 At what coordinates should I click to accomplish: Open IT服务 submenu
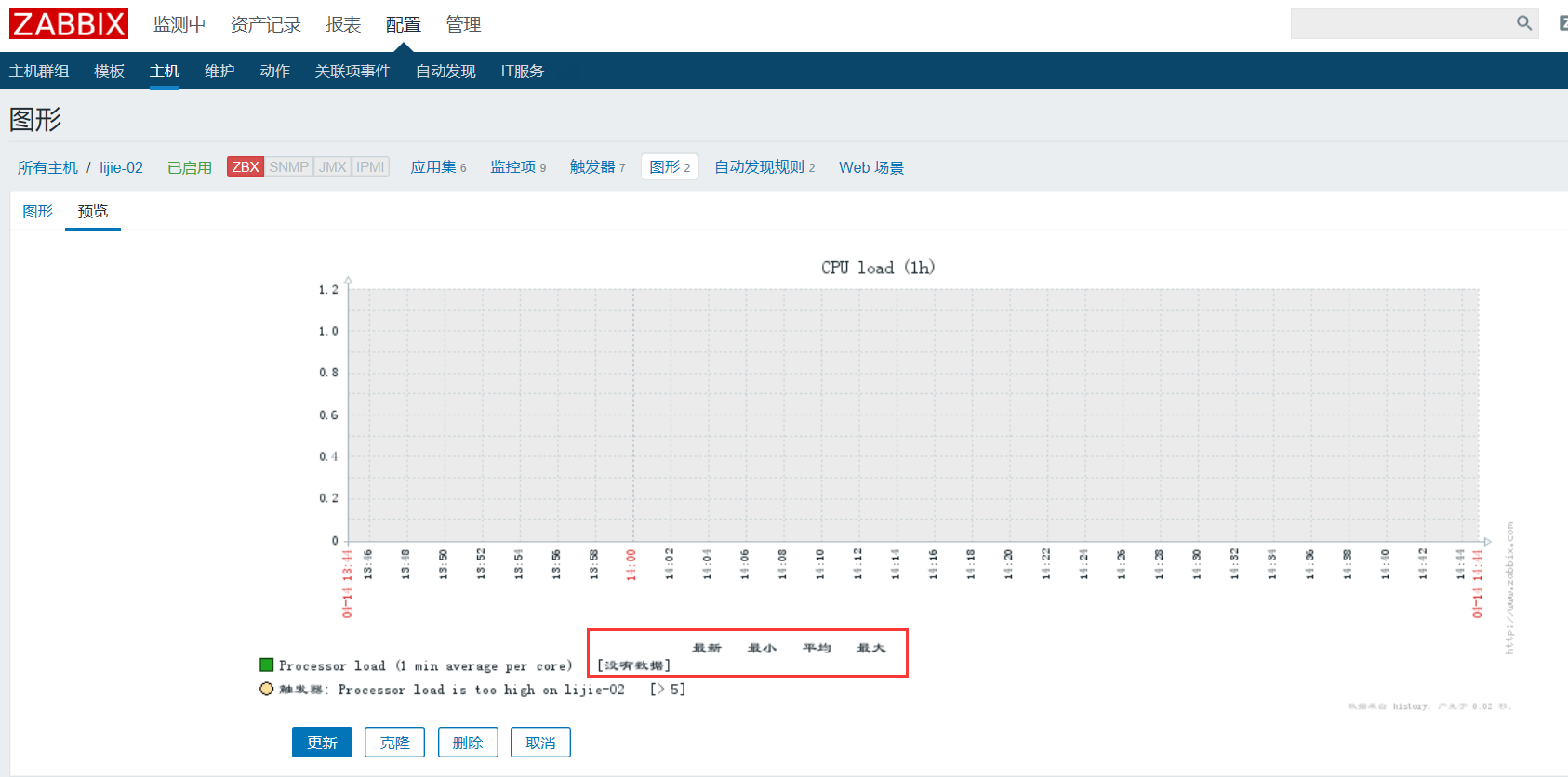523,72
